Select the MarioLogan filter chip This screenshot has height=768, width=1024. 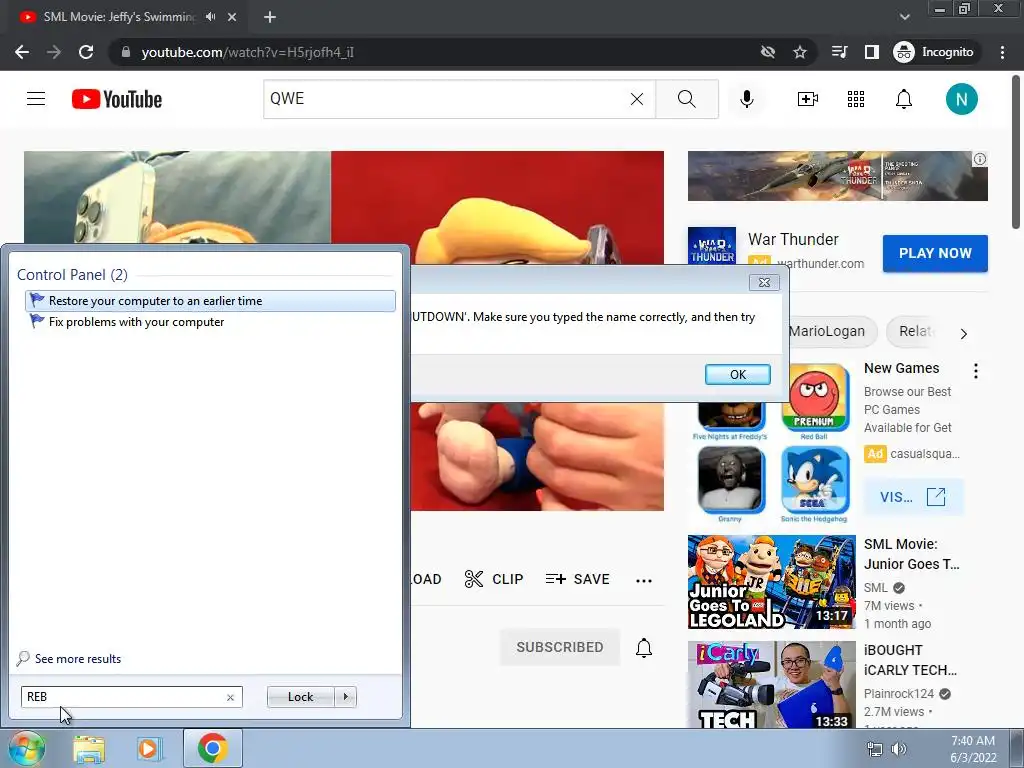826,331
